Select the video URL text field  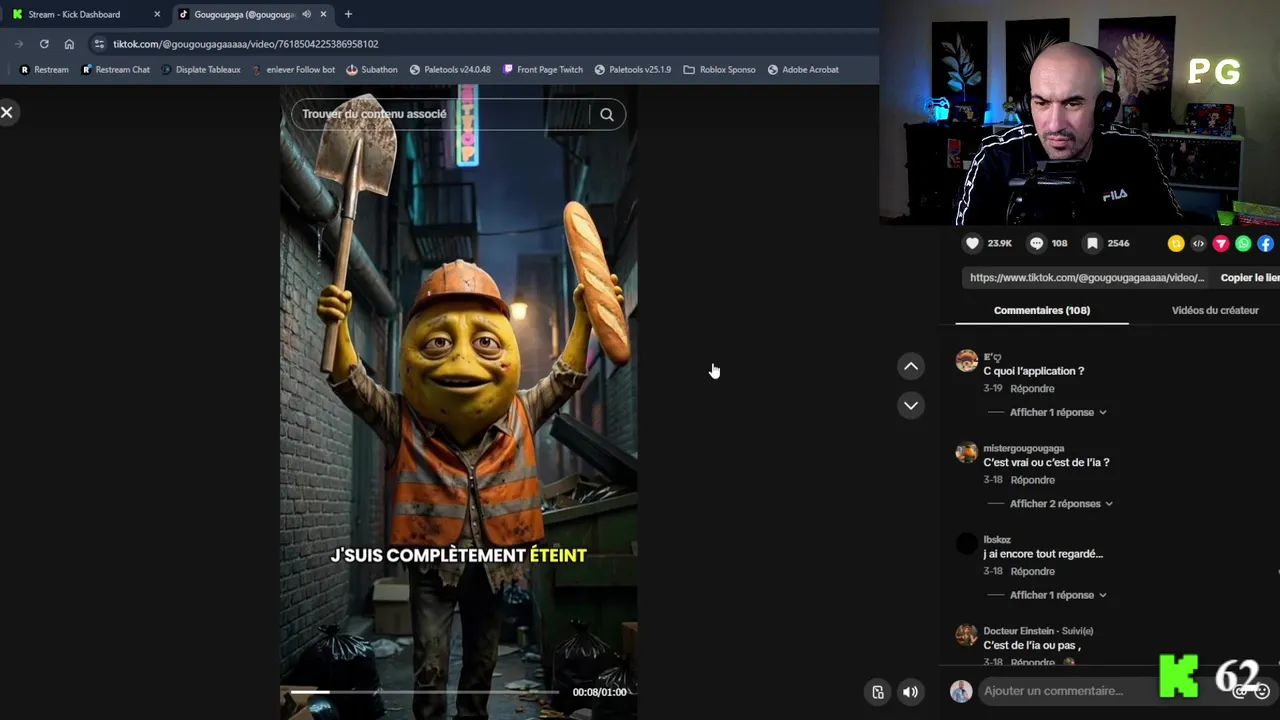pos(1087,277)
